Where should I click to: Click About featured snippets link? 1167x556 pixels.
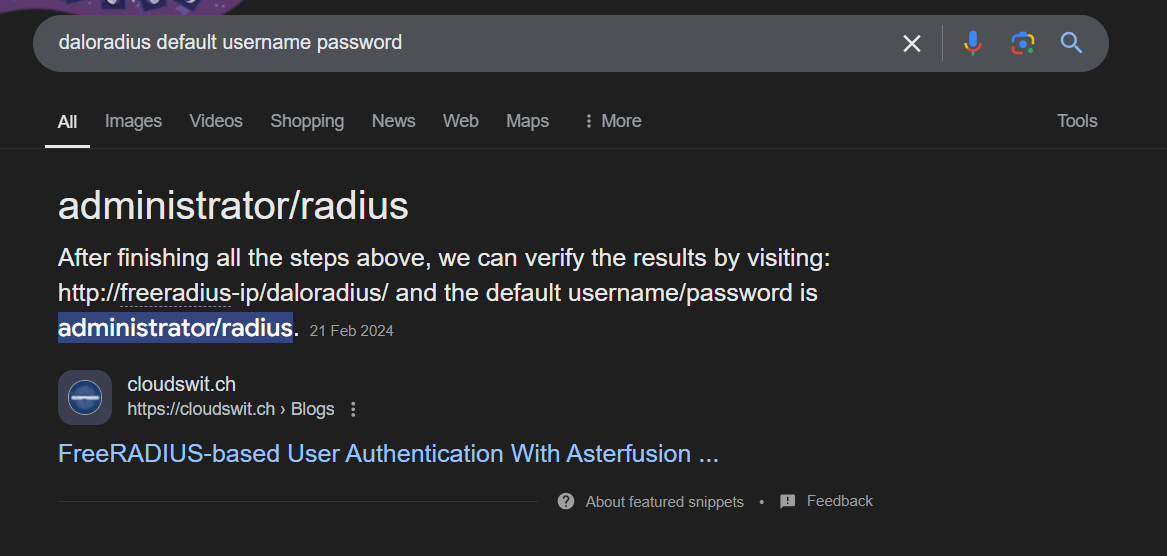pyautogui.click(x=665, y=502)
